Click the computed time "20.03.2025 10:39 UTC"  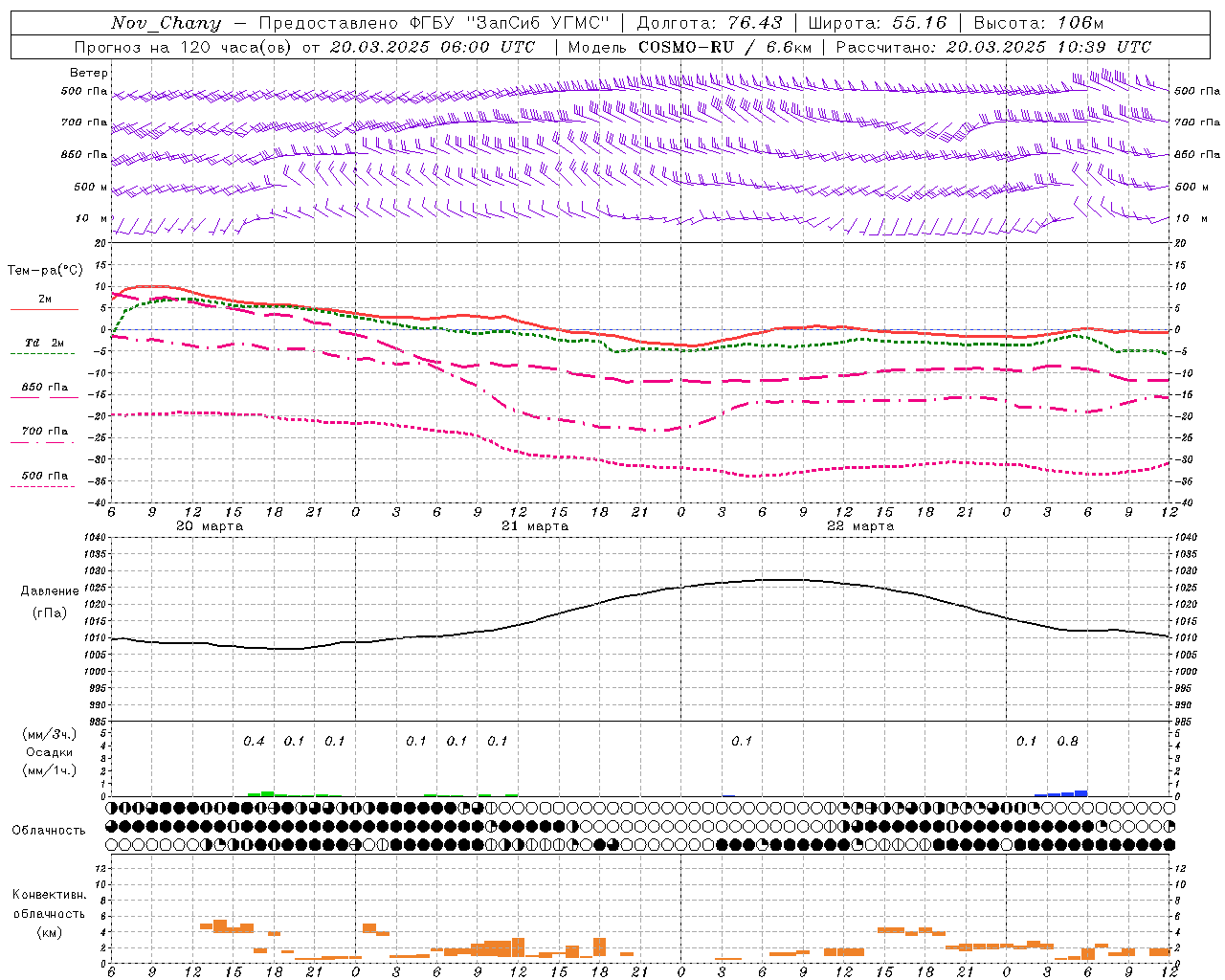(x=1048, y=47)
